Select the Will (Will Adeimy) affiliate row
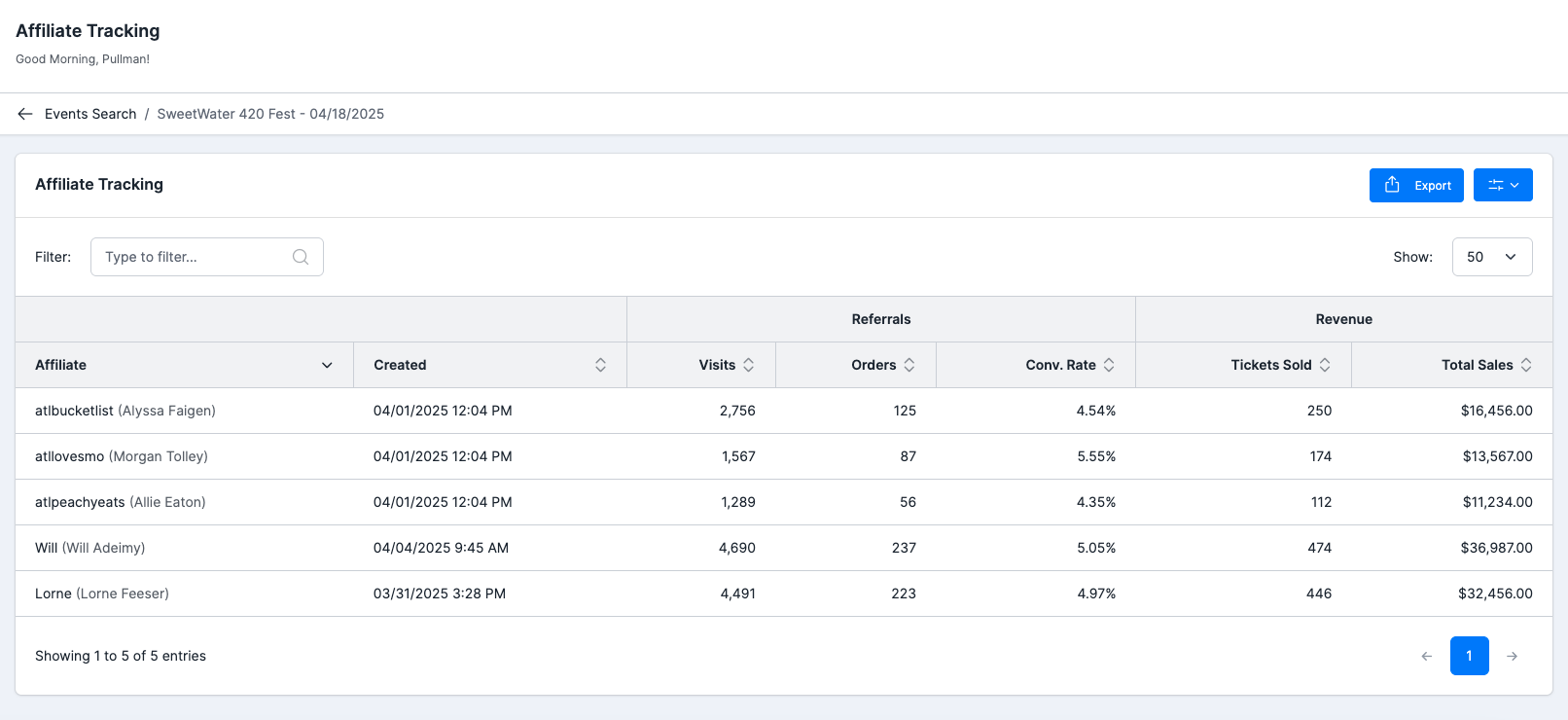 point(784,548)
